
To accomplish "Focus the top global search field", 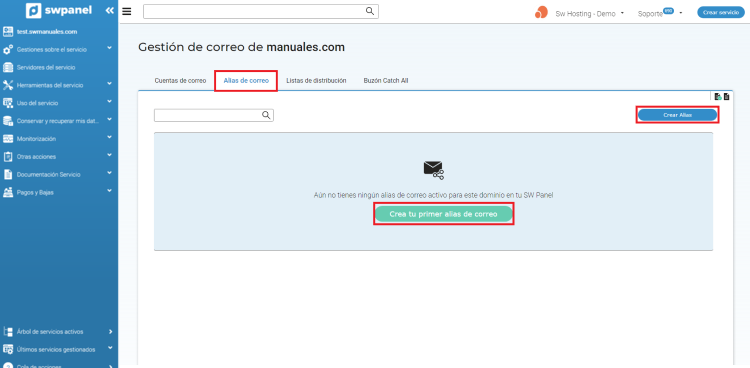I will click(x=261, y=11).
